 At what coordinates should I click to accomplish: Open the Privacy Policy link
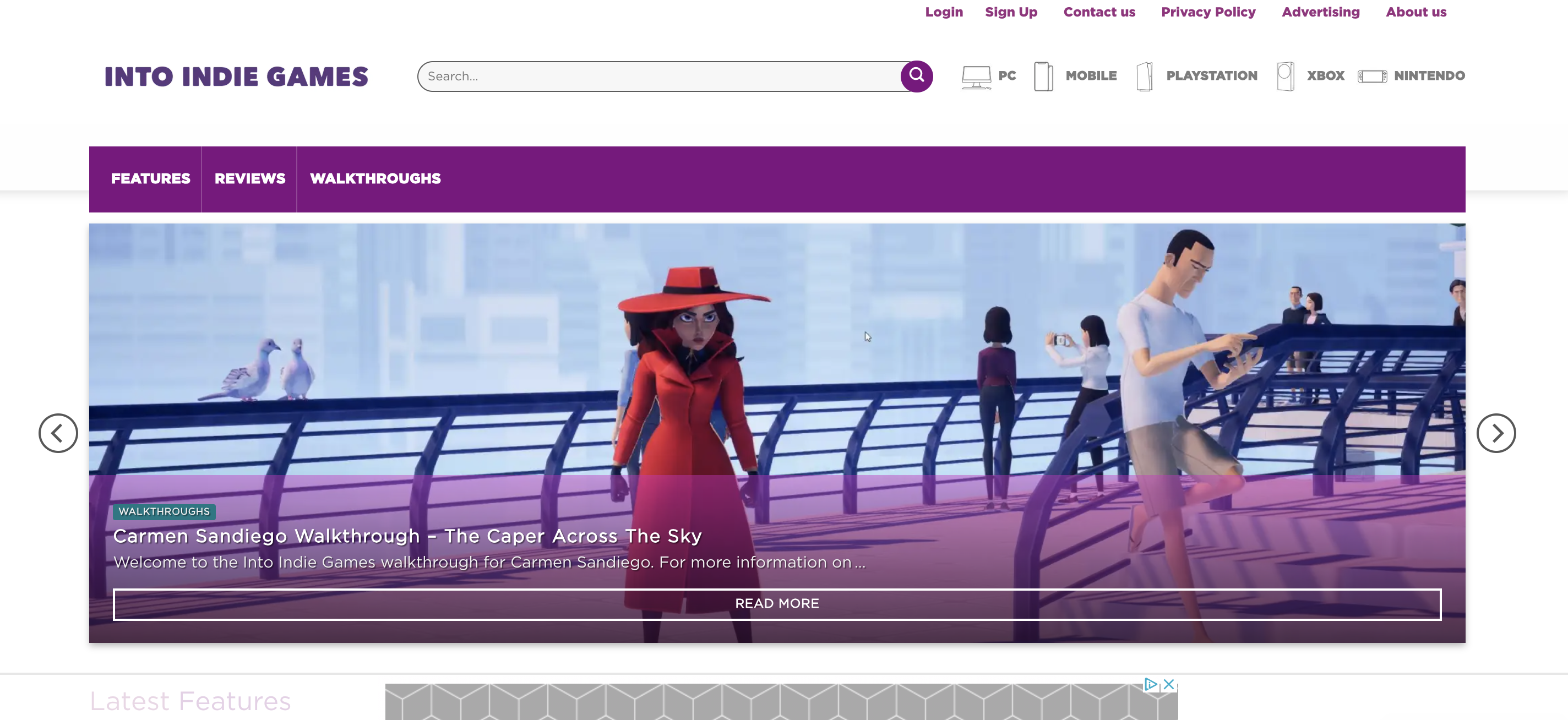[x=1207, y=12]
